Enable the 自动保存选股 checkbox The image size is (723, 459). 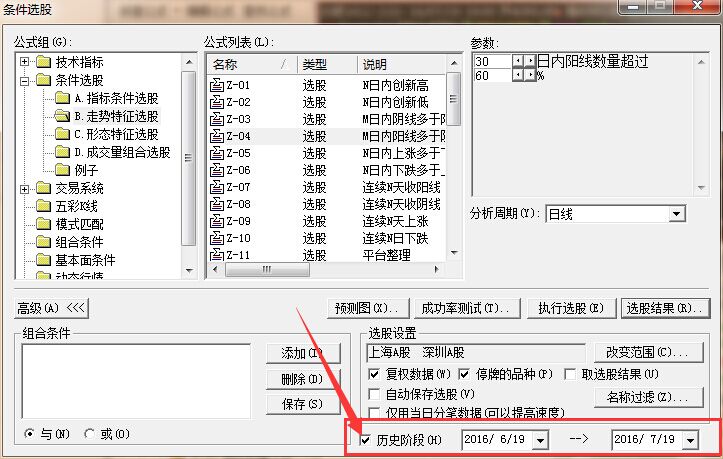pos(374,394)
